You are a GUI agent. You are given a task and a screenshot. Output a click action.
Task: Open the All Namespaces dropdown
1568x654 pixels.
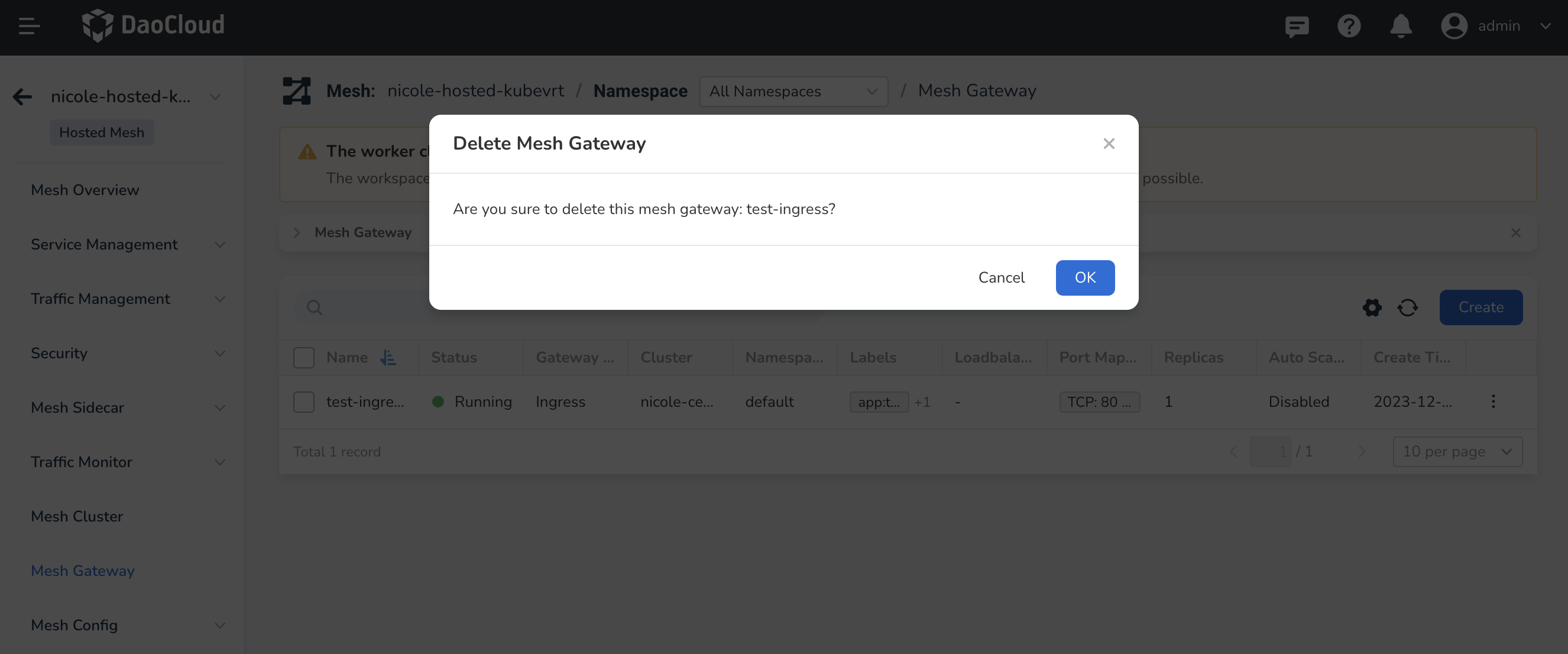point(793,91)
